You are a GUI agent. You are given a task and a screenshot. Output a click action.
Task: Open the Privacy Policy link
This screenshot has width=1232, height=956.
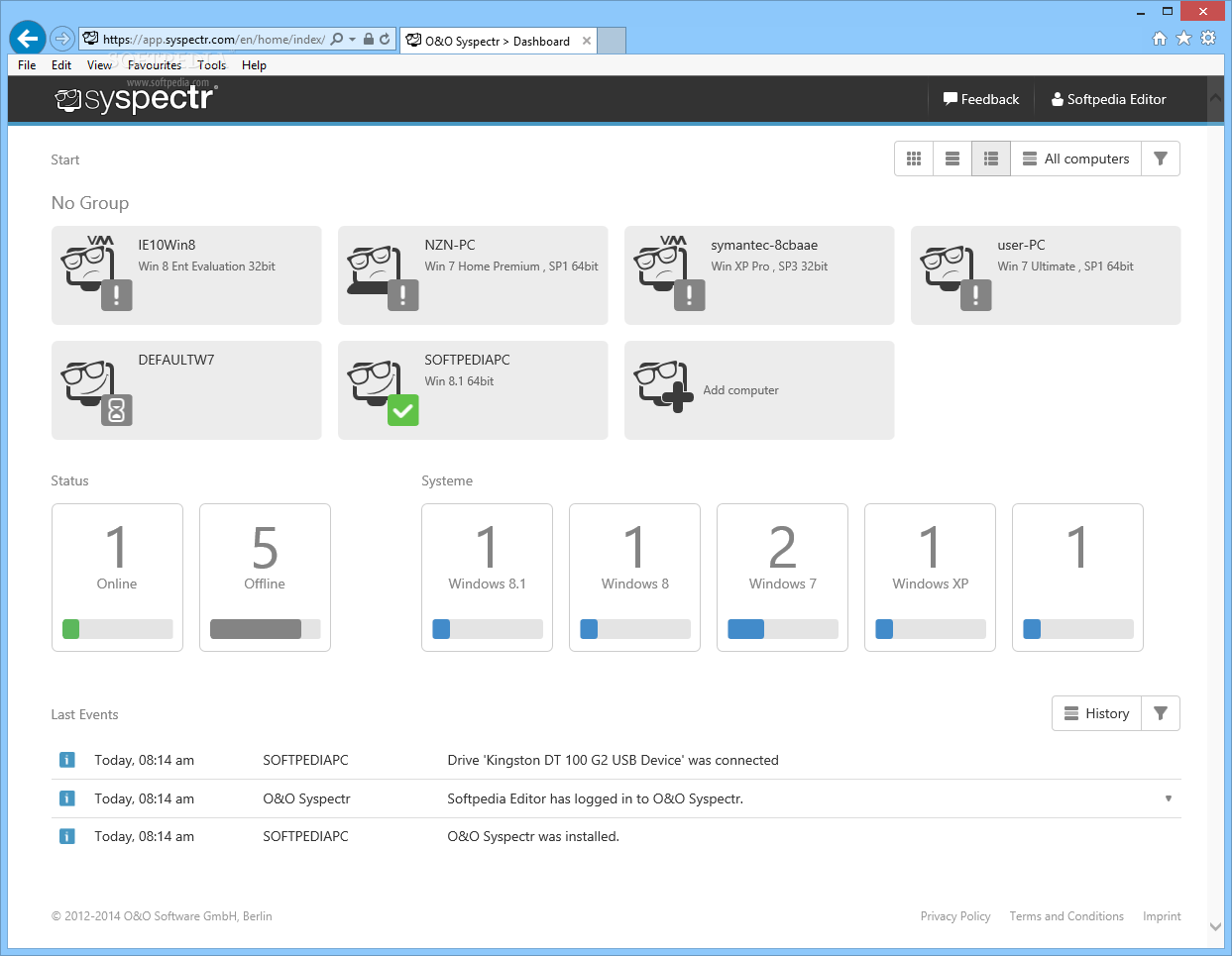coord(955,916)
